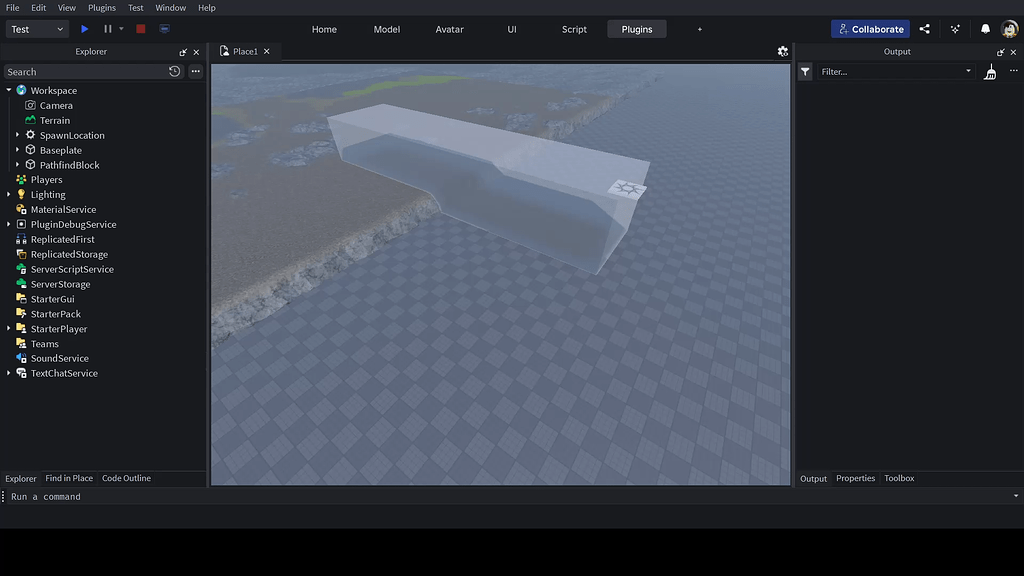This screenshot has height=576, width=1024.
Task: Select Terrain in Explorer
Action: pos(55,121)
